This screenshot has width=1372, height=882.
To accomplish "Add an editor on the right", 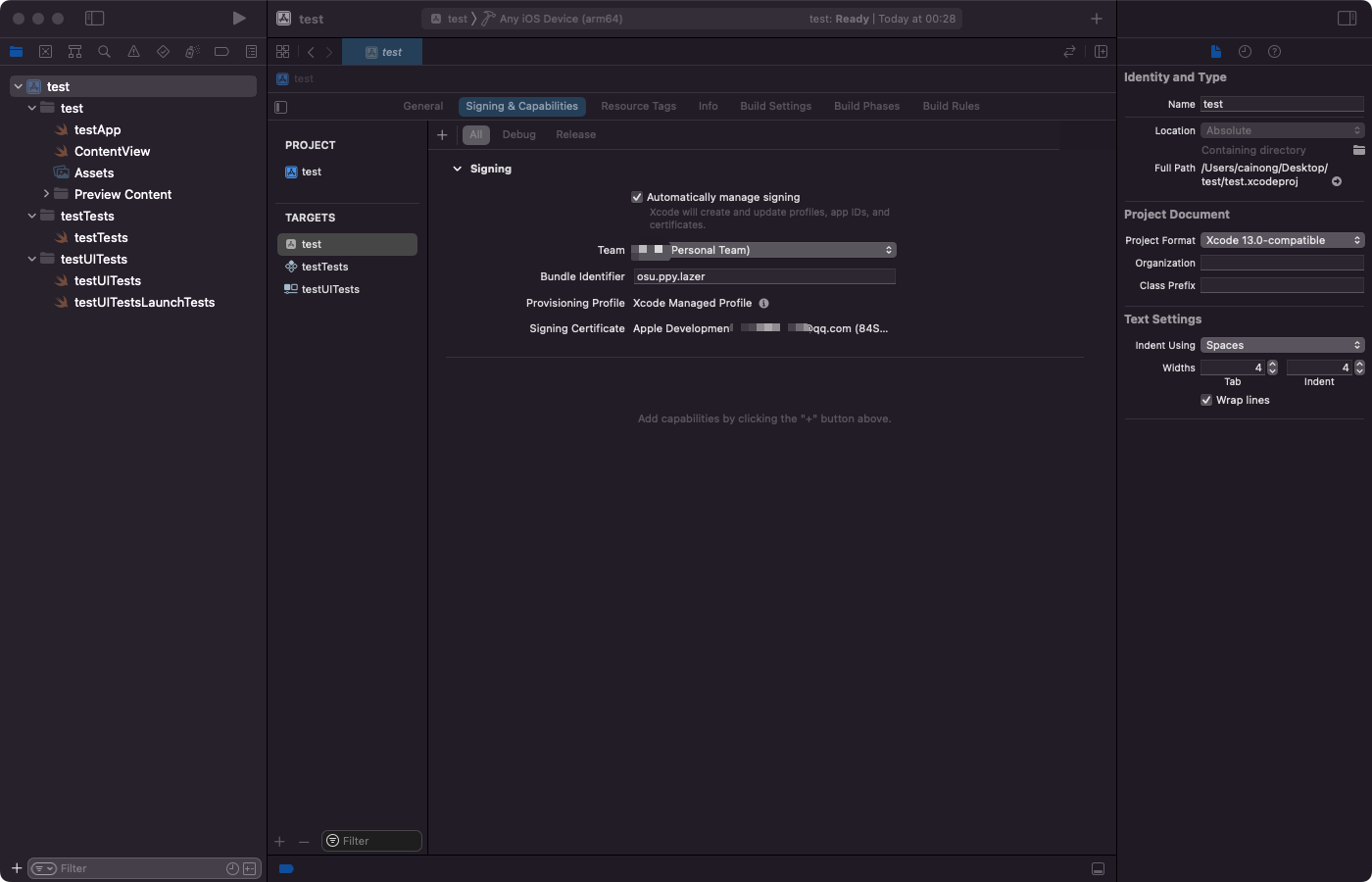I will [1101, 52].
